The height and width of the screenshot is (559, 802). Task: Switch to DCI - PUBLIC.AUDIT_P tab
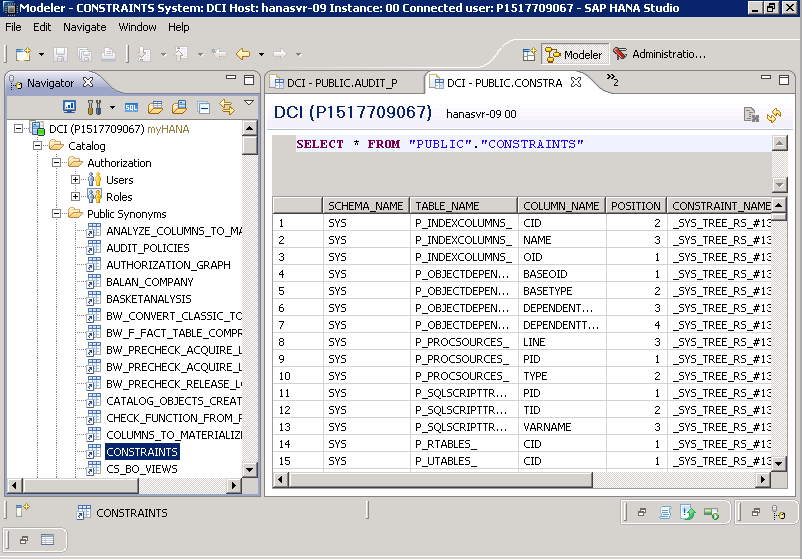click(x=342, y=83)
